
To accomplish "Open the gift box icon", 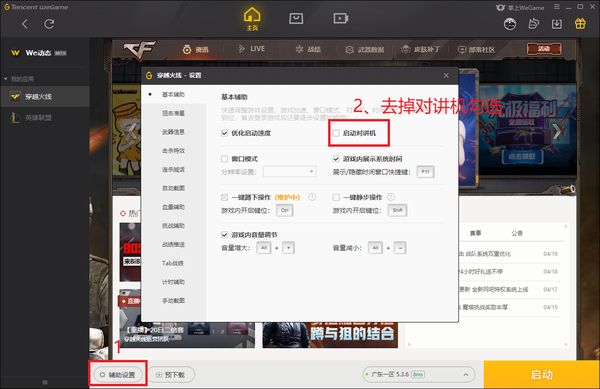I will pyautogui.click(x=580, y=24).
